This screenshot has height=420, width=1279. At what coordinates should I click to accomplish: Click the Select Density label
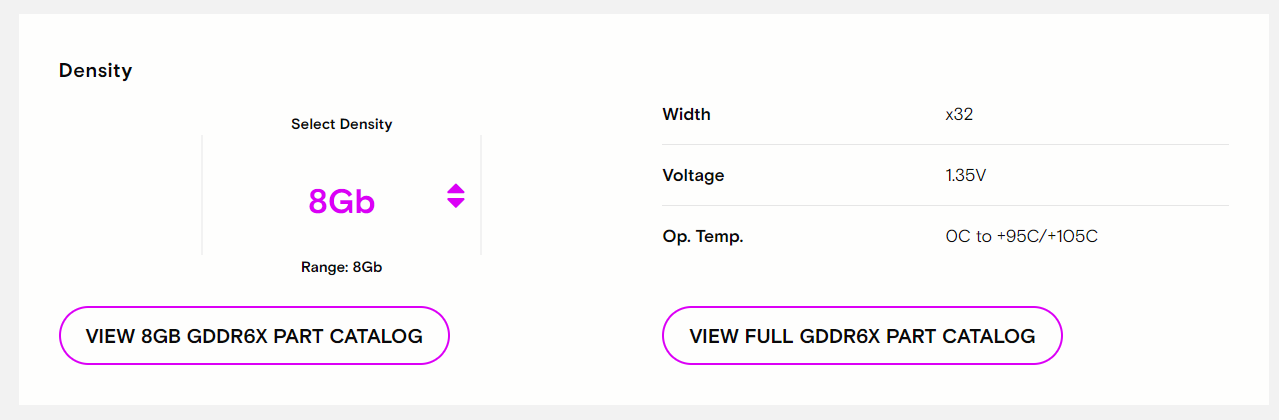[x=341, y=125]
